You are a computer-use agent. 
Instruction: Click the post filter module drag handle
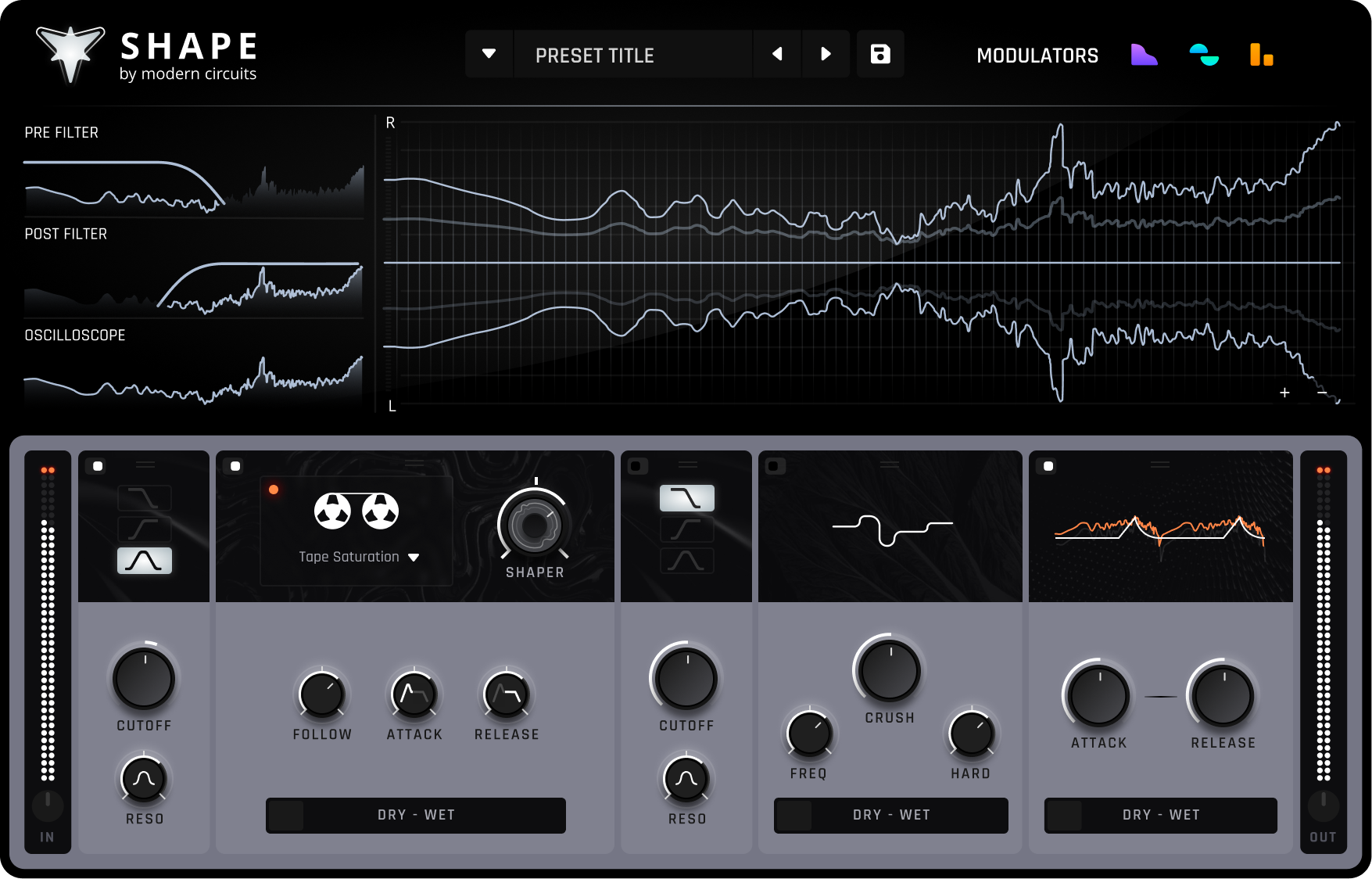[688, 465]
